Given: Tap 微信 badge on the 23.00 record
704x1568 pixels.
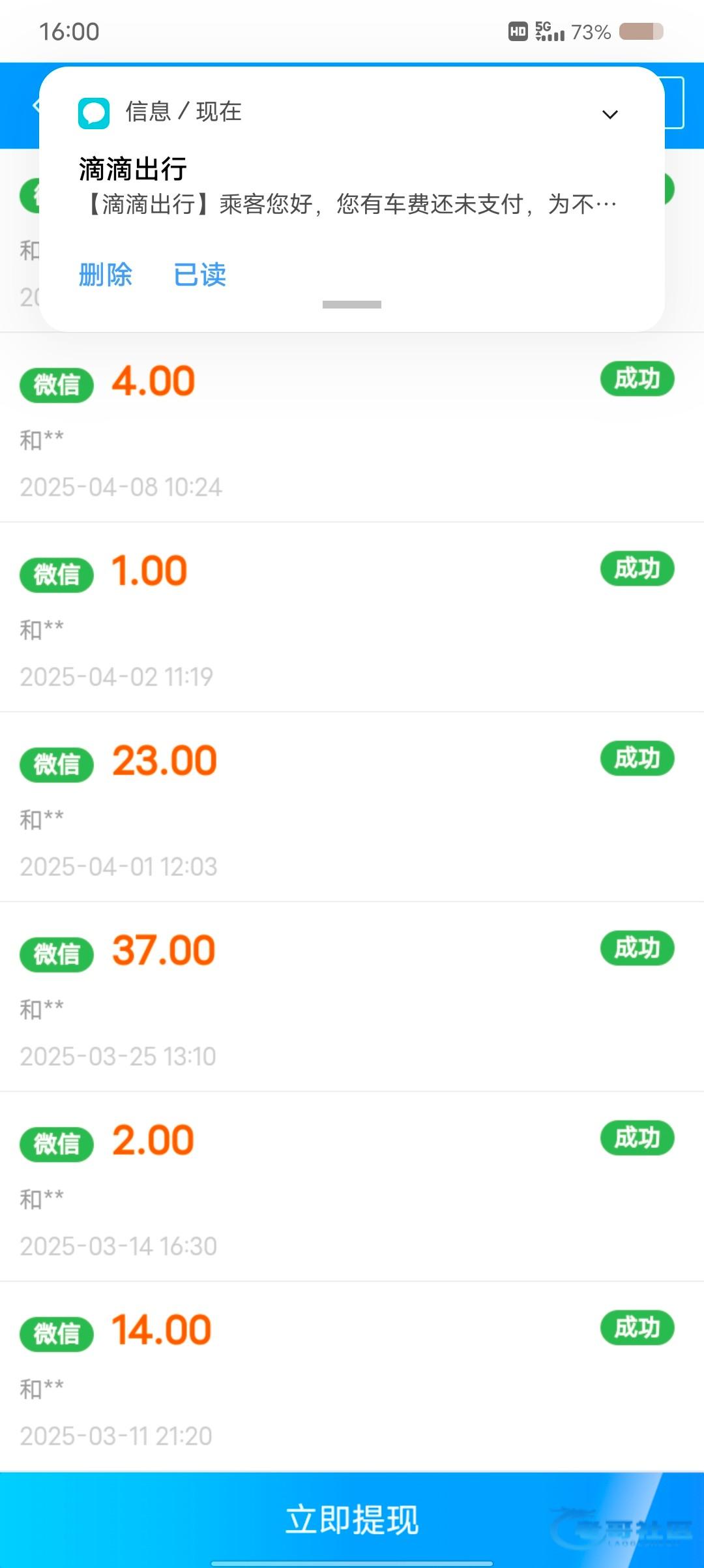Looking at the screenshot, I should [x=57, y=764].
